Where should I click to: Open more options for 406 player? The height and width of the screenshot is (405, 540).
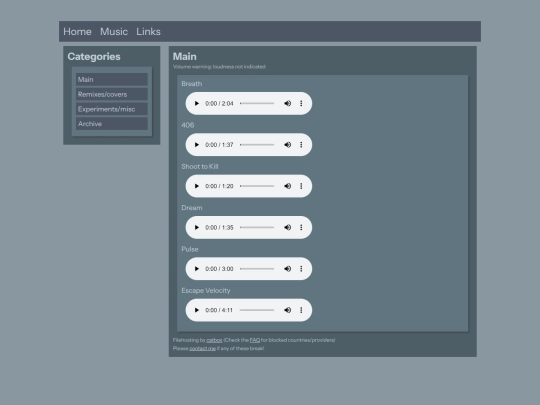tap(301, 145)
